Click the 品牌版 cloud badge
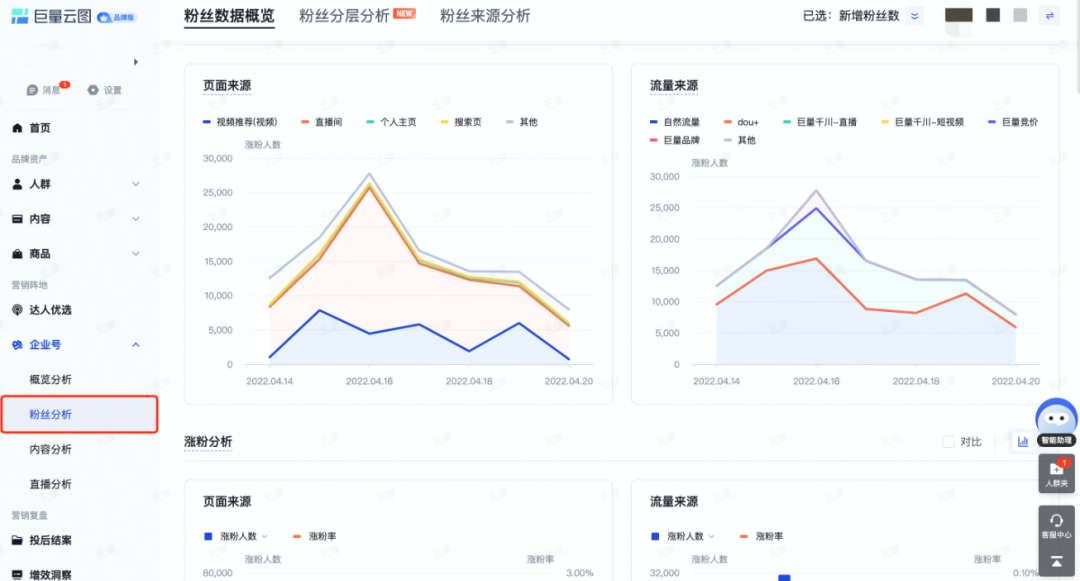Screen dimensions: 1080x581 (116, 17)
